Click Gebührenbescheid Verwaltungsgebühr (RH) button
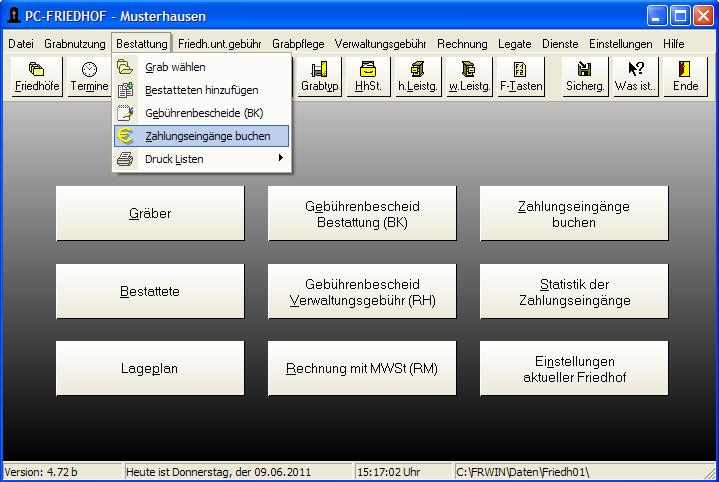The width and height of the screenshot is (719, 482). click(362, 291)
